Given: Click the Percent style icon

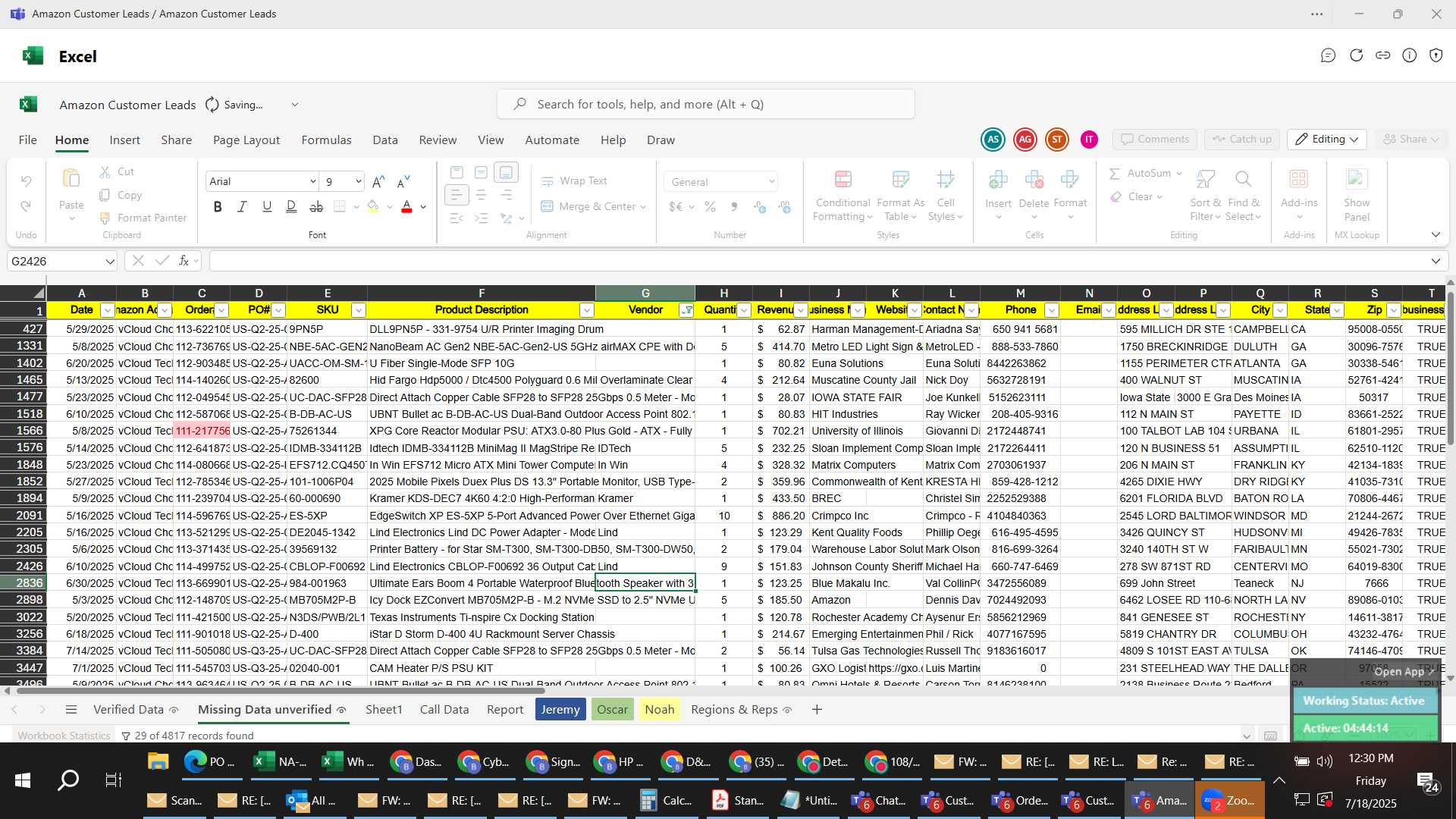Looking at the screenshot, I should 710,207.
